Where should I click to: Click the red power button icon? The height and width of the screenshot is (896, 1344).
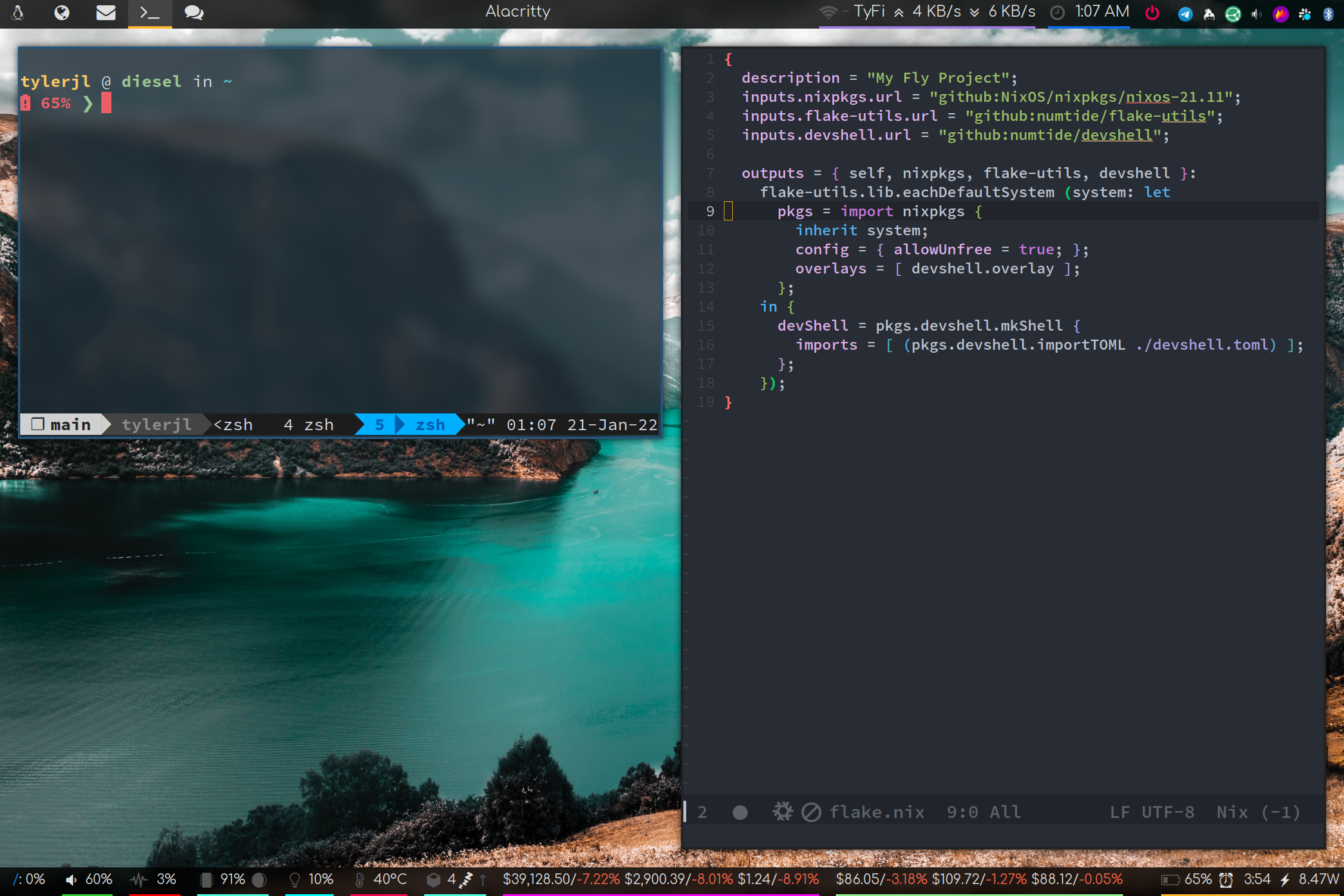tap(1152, 13)
